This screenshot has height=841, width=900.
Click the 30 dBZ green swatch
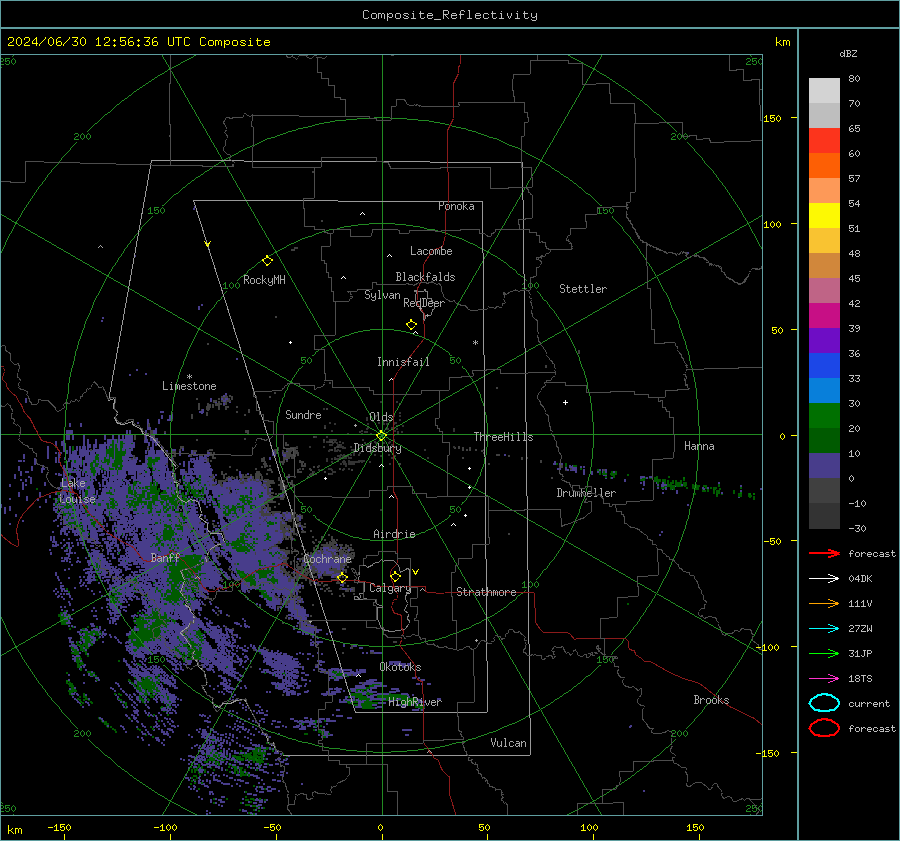tap(824, 416)
